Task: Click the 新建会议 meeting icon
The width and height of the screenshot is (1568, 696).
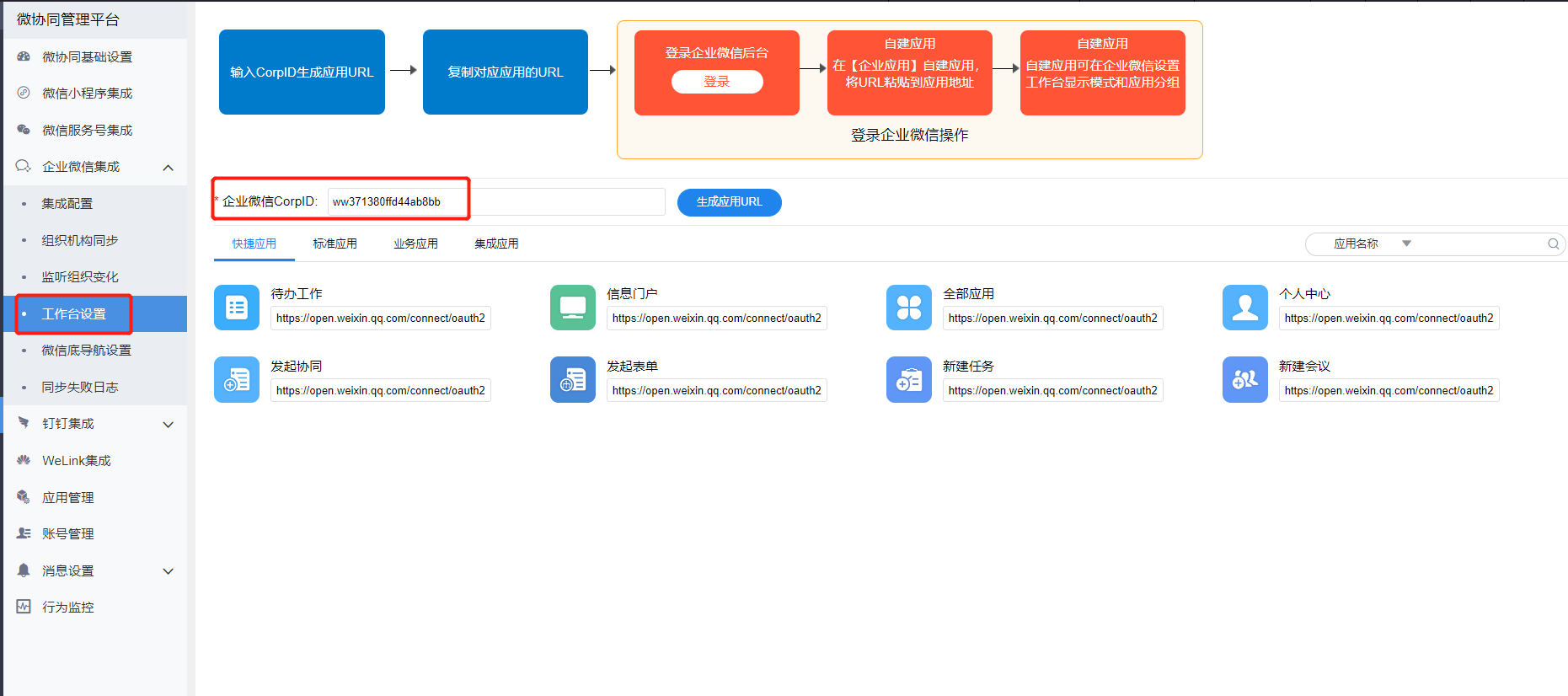Action: 1245,380
